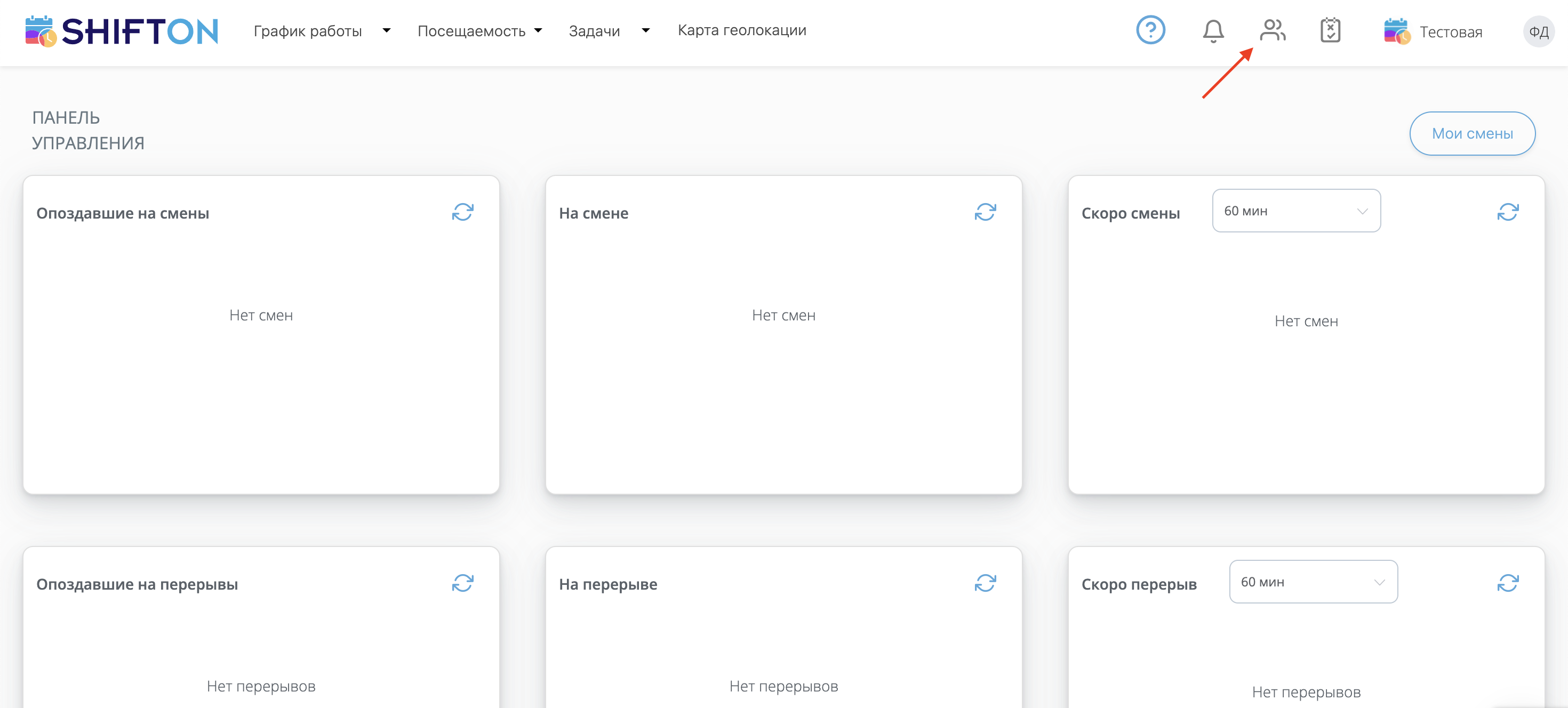Viewport: 1568px width, 708px height.
Task: Click the Мои смены button
Action: coord(1472,133)
